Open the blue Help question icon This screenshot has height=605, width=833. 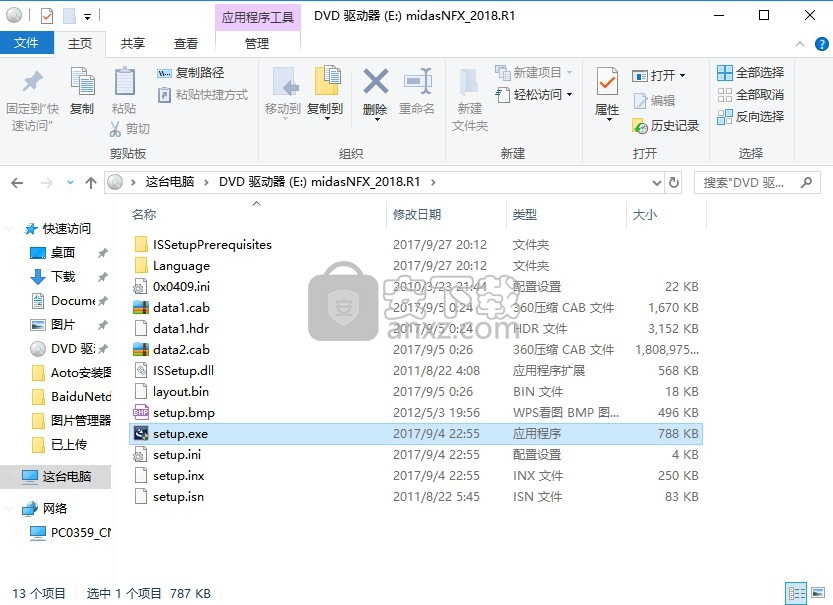[821, 44]
